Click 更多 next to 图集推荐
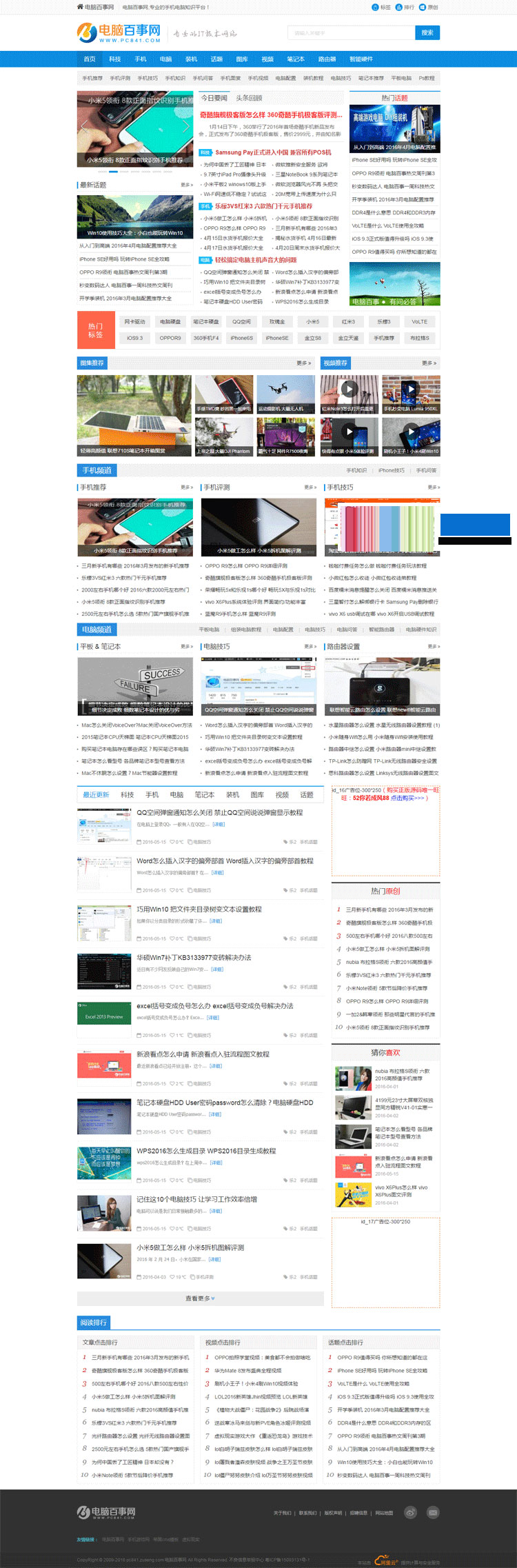 (x=304, y=363)
